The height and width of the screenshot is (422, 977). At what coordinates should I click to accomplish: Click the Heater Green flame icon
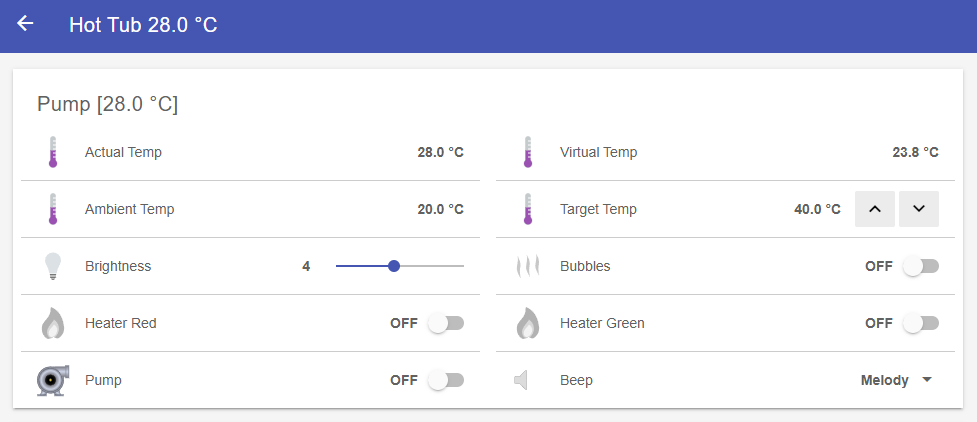(527, 324)
